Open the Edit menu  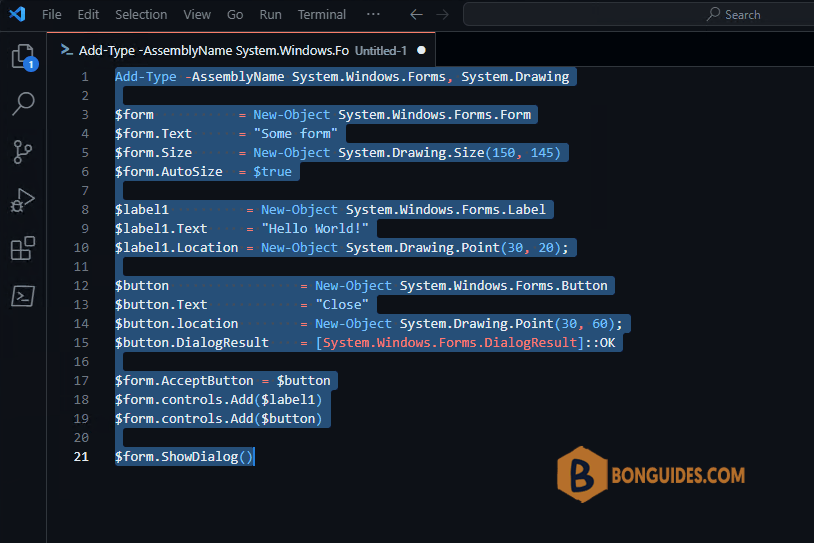tap(88, 15)
